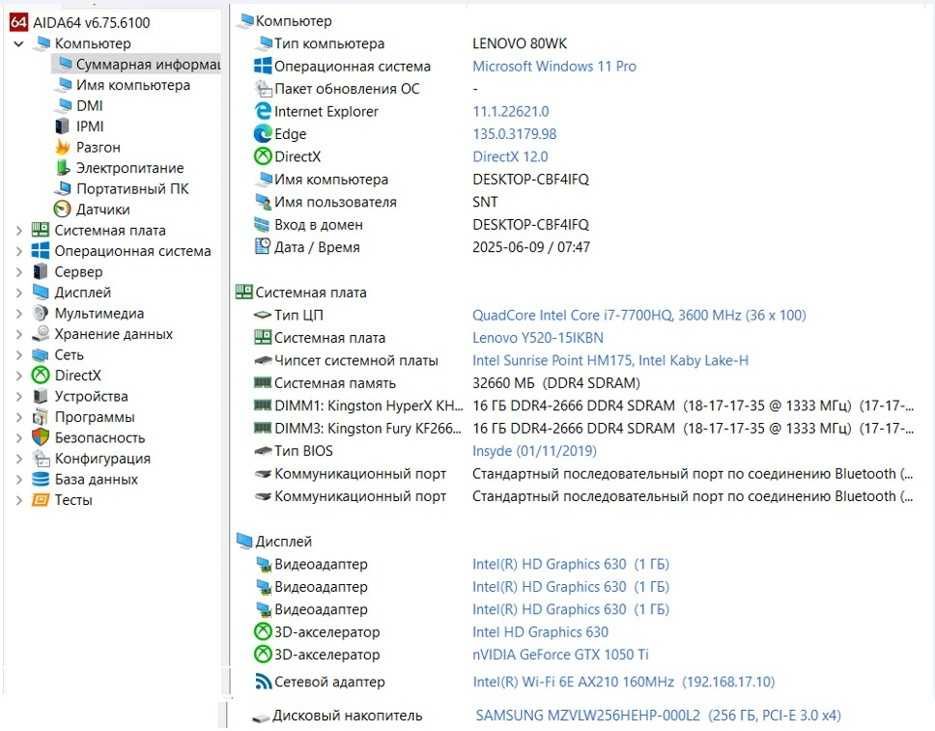The image size is (935, 731).
Task: Click the Системная память RAM icon
Action: coord(262,382)
